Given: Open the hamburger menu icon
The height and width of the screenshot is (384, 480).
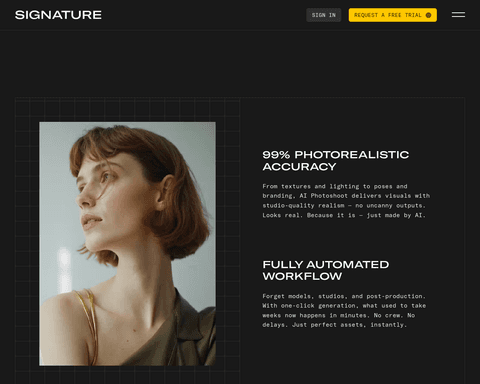Looking at the screenshot, I should pos(458,15).
